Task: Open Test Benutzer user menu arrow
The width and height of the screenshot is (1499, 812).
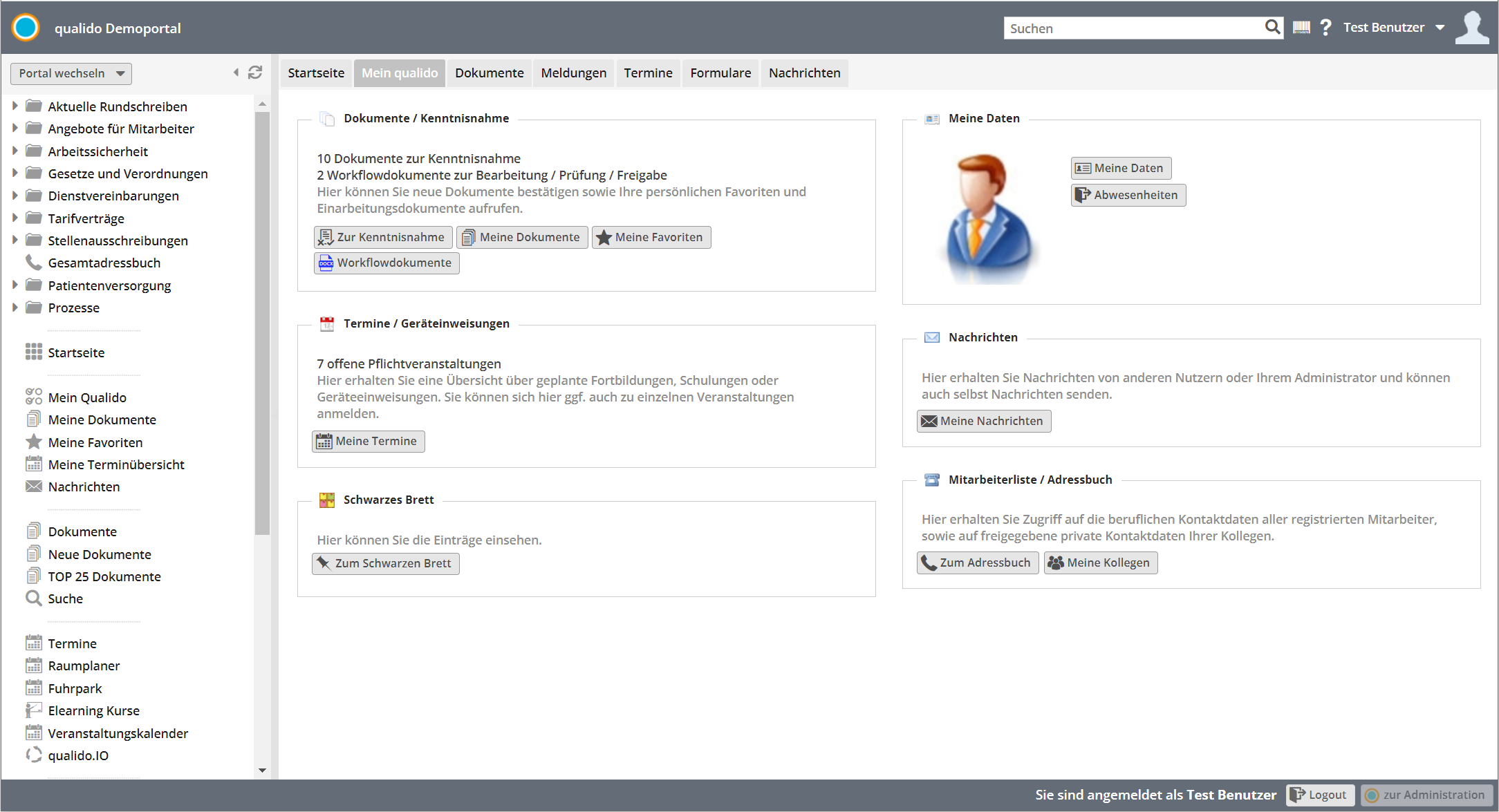Action: [1440, 28]
